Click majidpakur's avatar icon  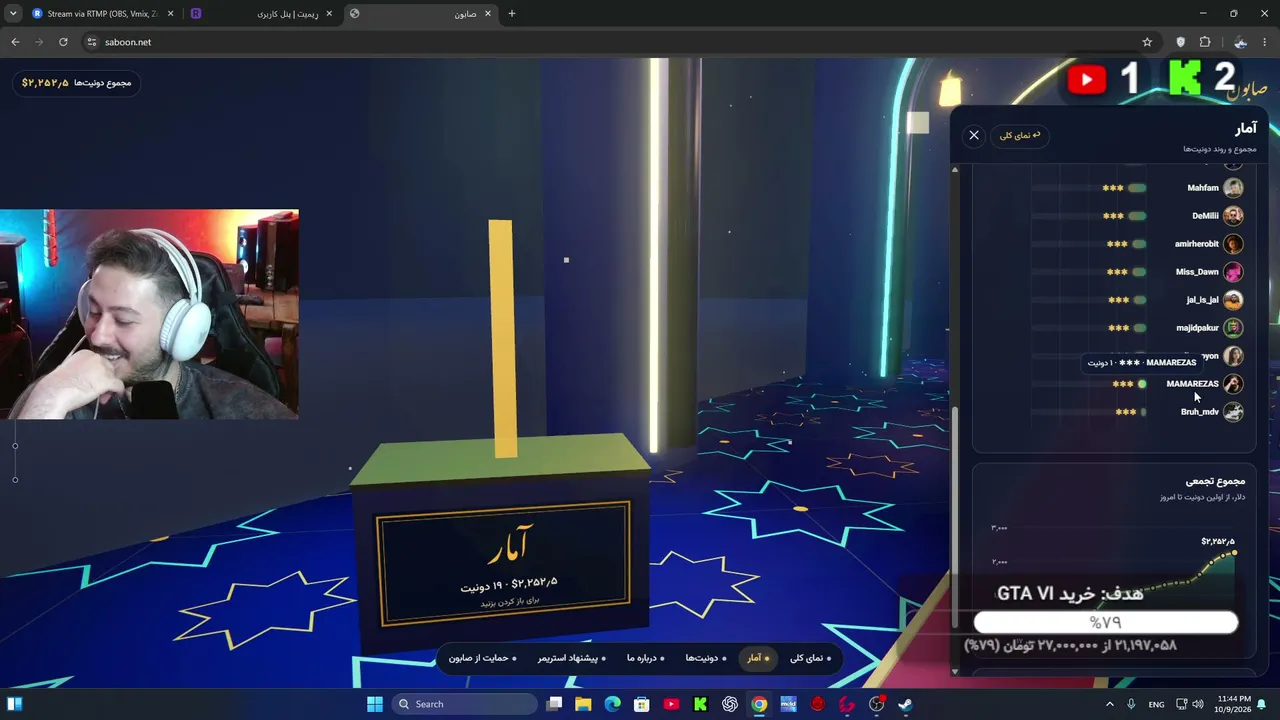click(1233, 328)
